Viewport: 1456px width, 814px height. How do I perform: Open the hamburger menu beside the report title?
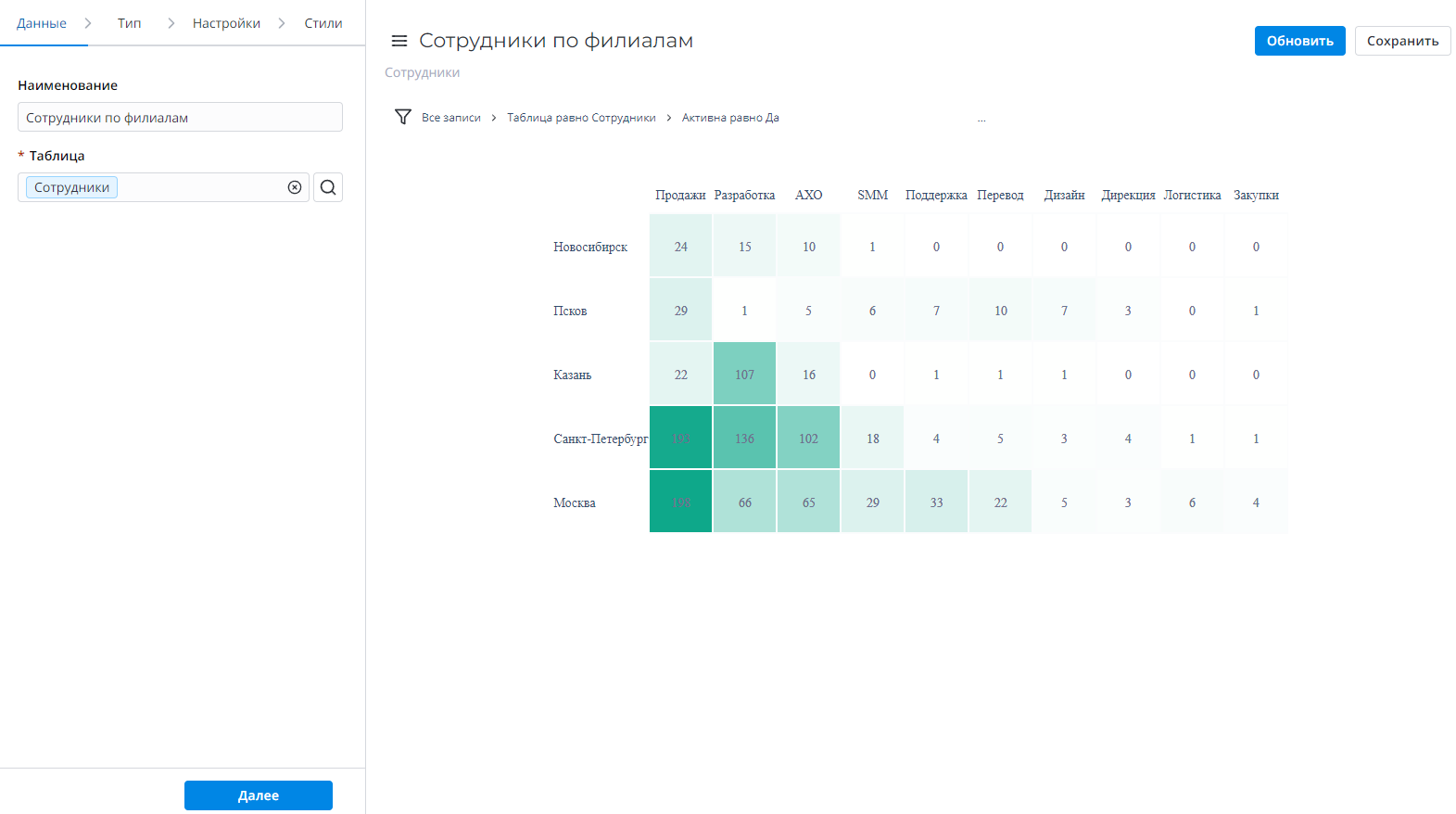point(399,41)
